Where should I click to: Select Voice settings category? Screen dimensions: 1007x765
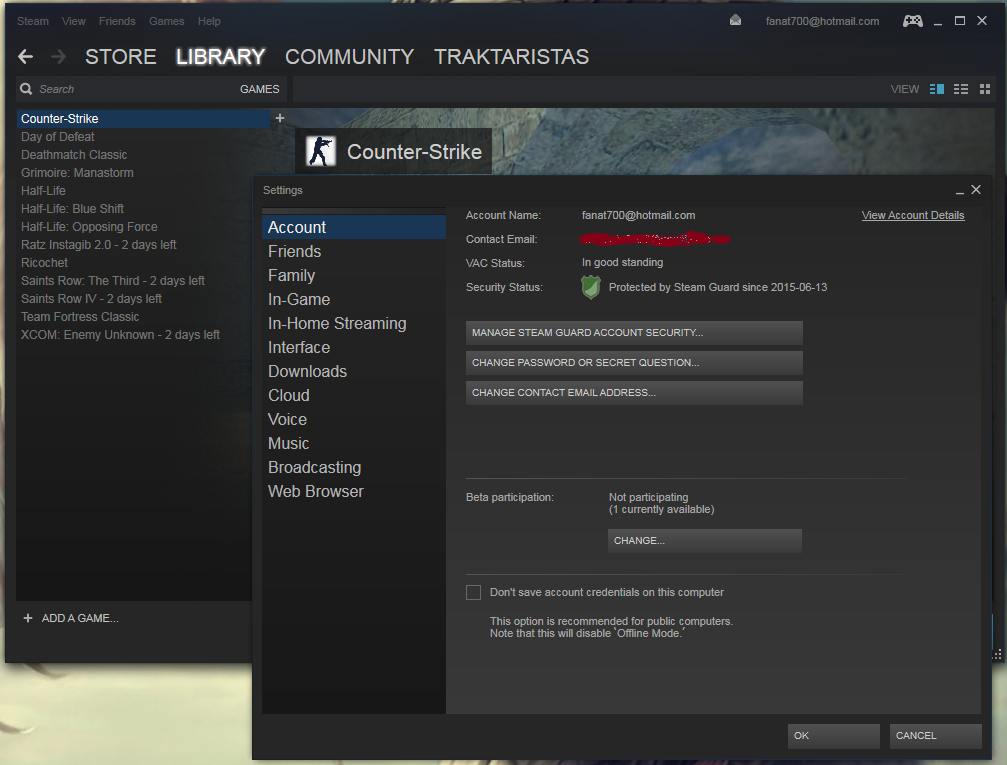click(354, 419)
